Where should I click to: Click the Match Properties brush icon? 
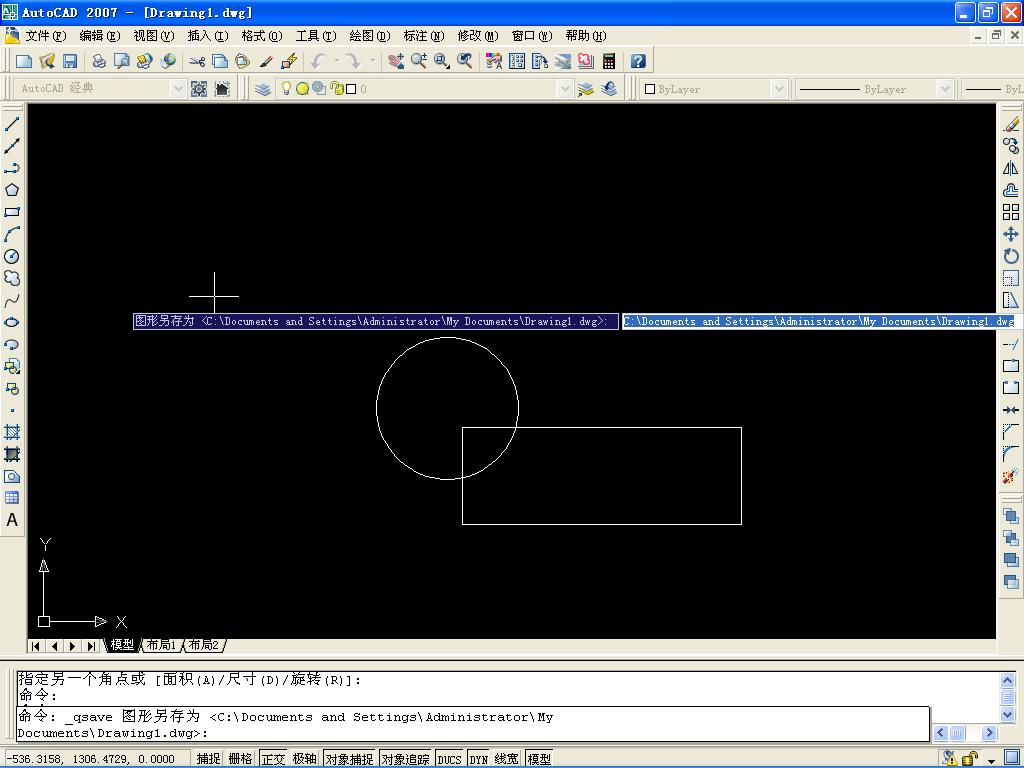coord(265,61)
